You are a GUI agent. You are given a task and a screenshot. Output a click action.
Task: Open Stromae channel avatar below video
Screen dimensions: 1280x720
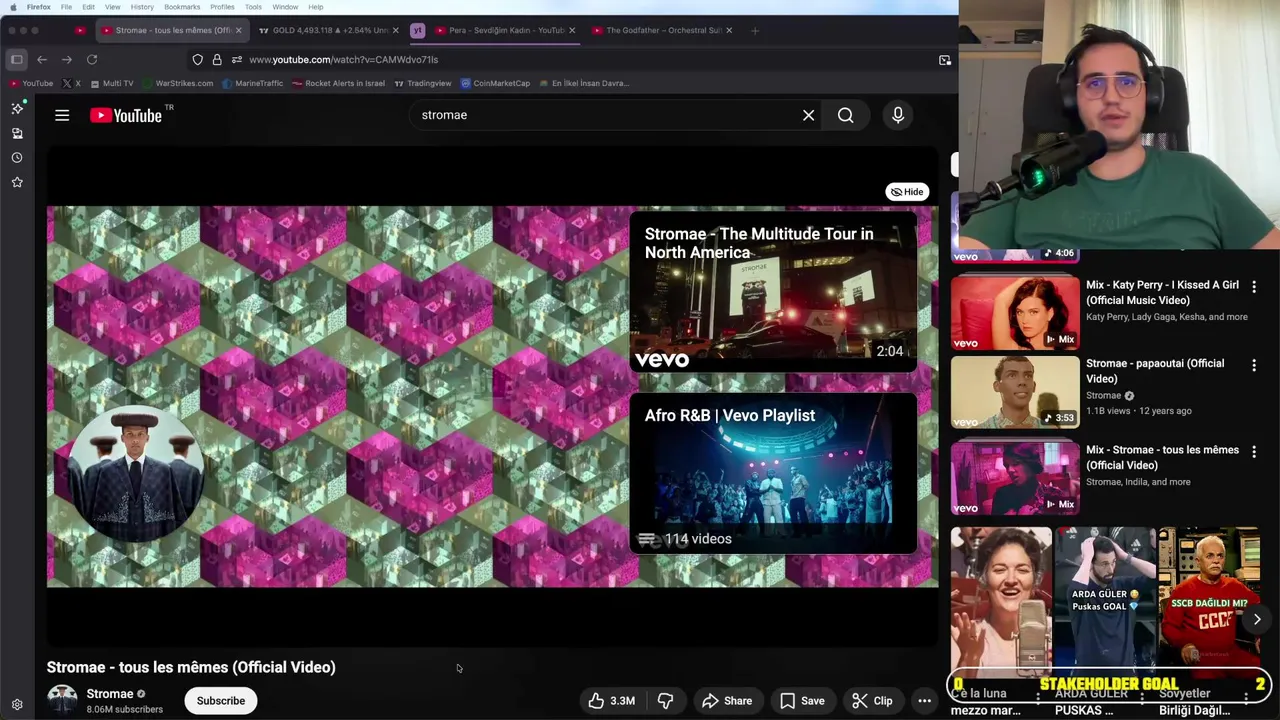pos(62,700)
